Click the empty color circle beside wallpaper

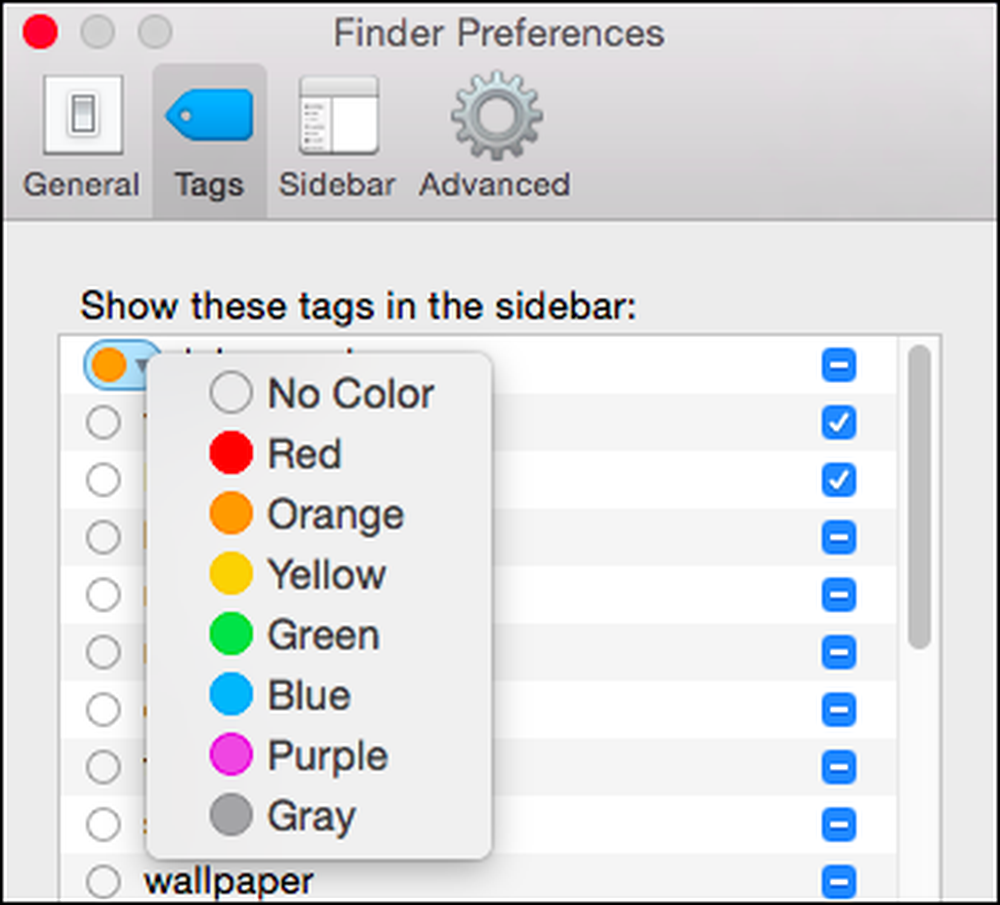(x=103, y=881)
